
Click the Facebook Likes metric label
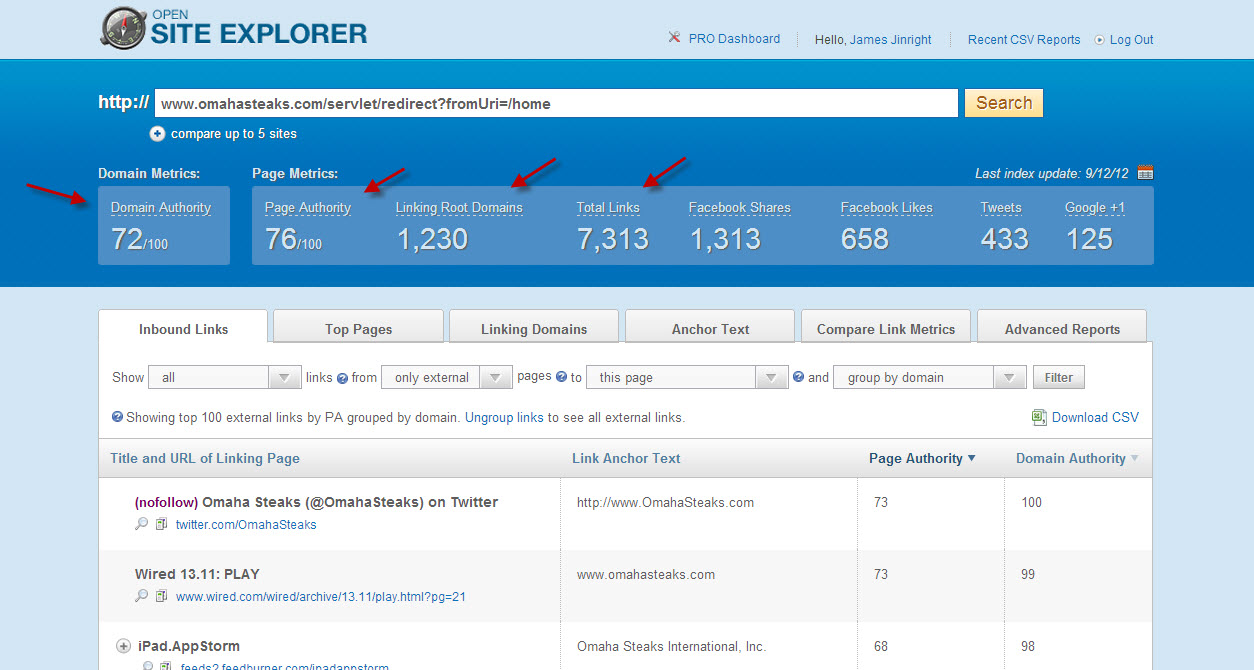887,208
